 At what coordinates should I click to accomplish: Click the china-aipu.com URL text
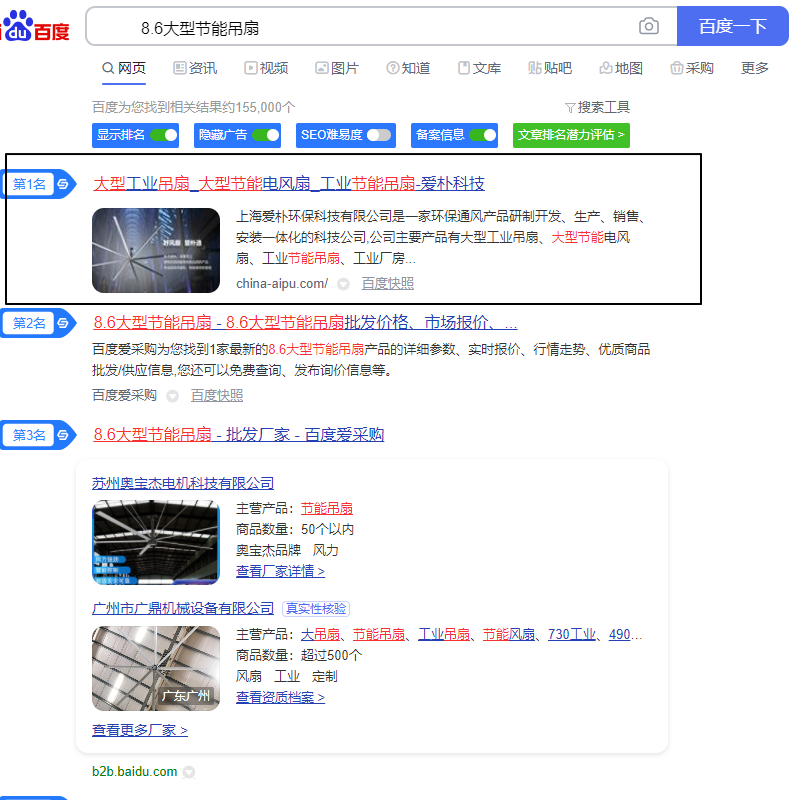[x=282, y=284]
